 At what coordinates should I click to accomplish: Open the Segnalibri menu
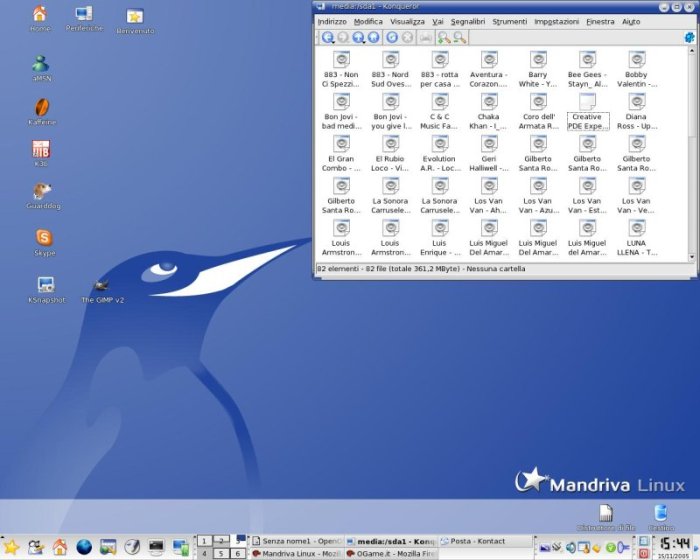tap(467, 21)
